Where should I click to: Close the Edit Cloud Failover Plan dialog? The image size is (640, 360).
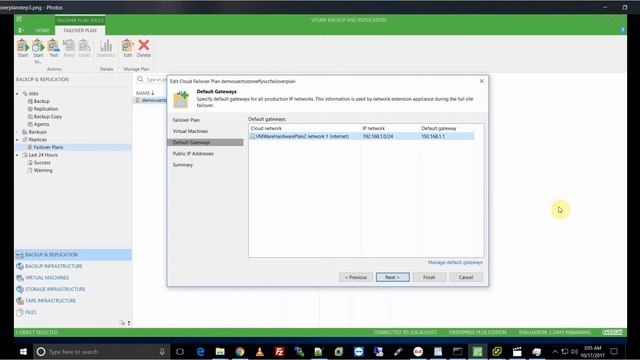(482, 81)
